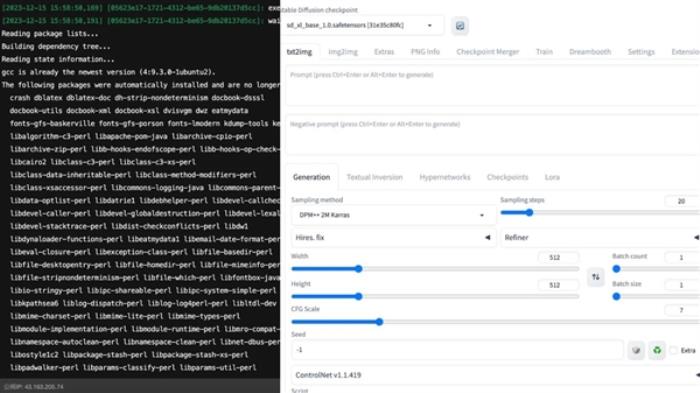The width and height of the screenshot is (700, 393).
Task: Click the green recycle reuse seed icon
Action: (657, 350)
